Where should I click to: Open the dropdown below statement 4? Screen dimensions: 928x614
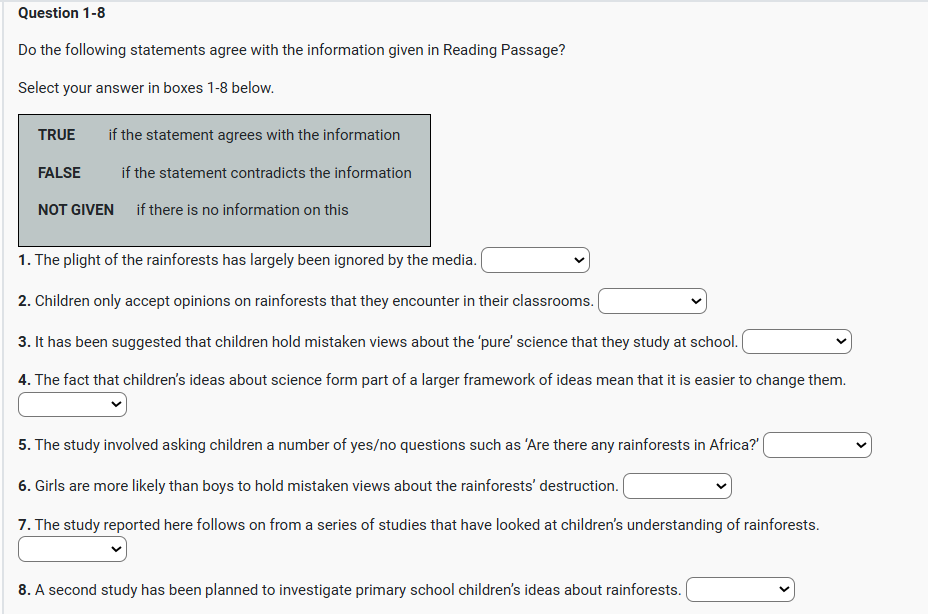[72, 405]
